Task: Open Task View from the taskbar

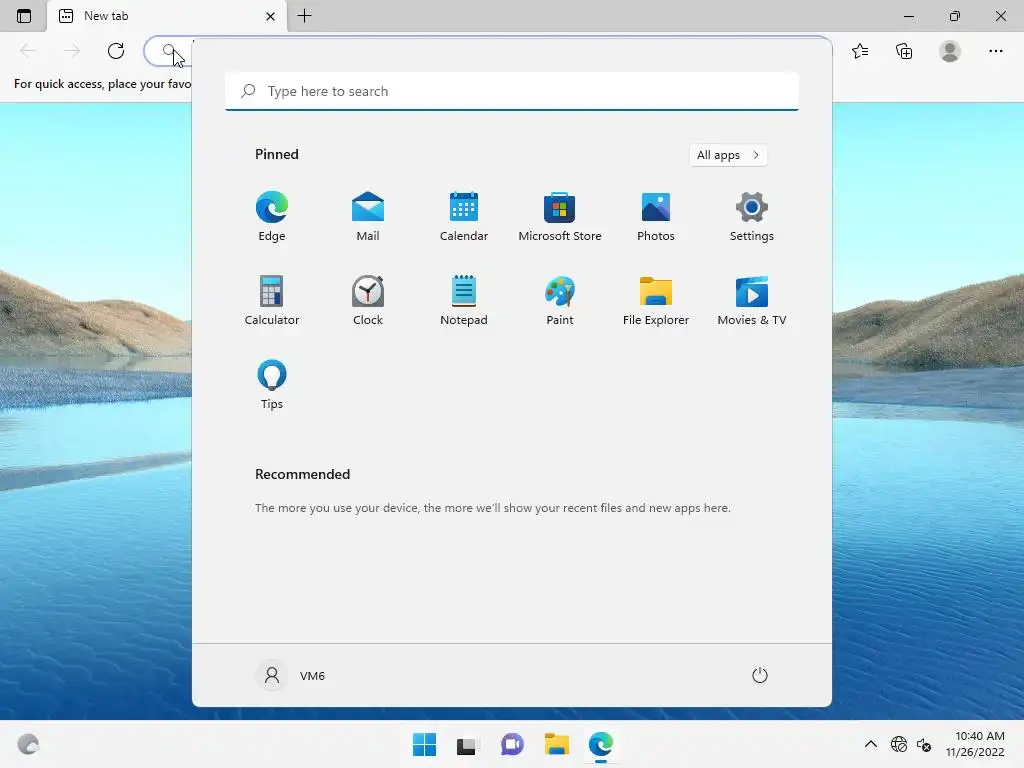Action: tap(466, 744)
